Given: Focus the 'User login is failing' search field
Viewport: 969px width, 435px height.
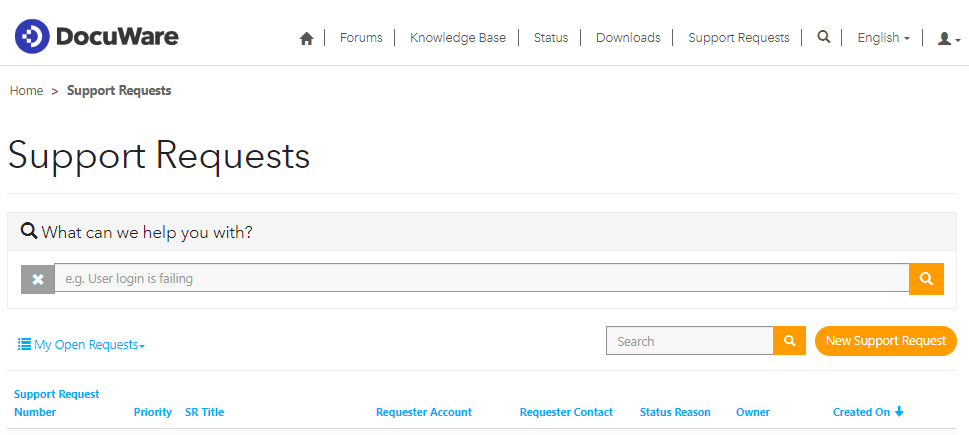Looking at the screenshot, I should pos(481,279).
